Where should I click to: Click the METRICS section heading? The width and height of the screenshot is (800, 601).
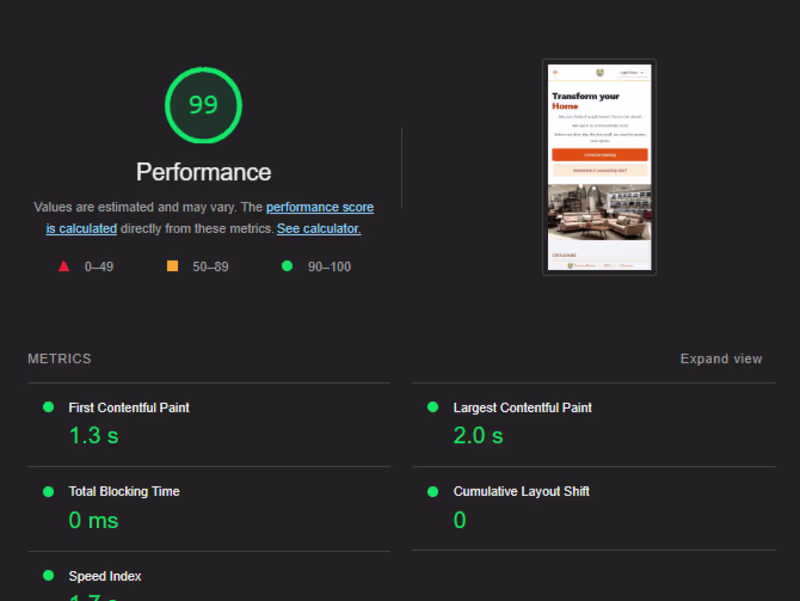60,359
